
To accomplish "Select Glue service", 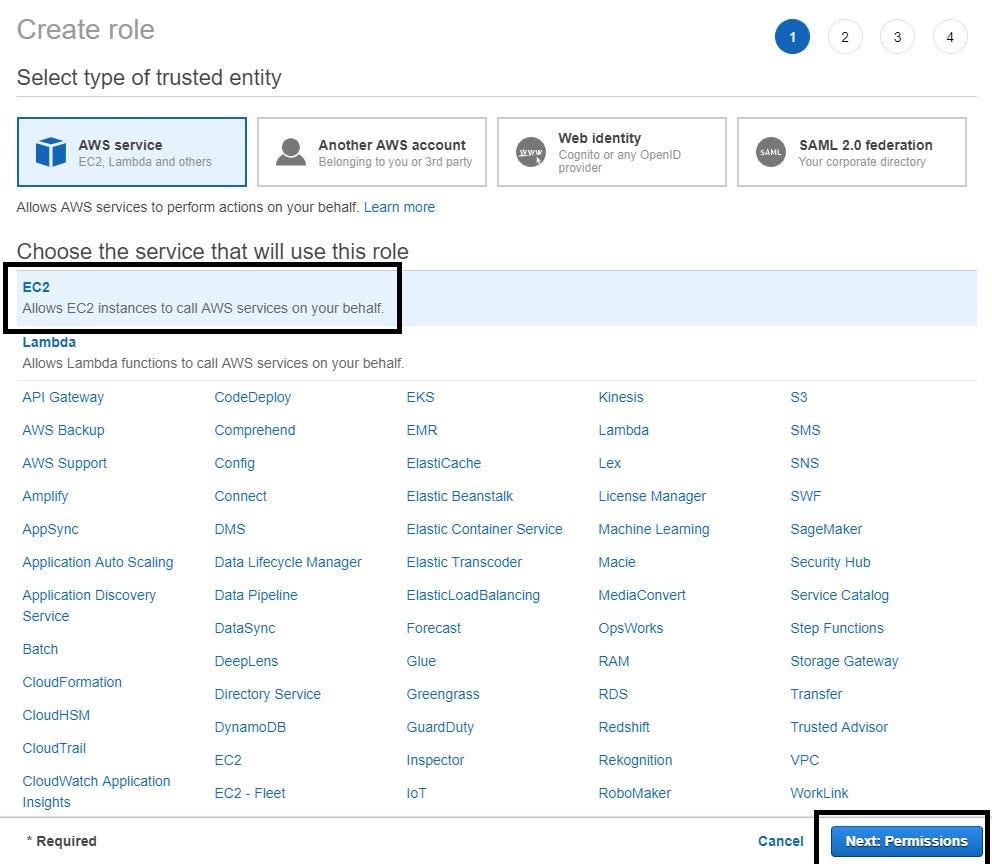I will click(421, 661).
